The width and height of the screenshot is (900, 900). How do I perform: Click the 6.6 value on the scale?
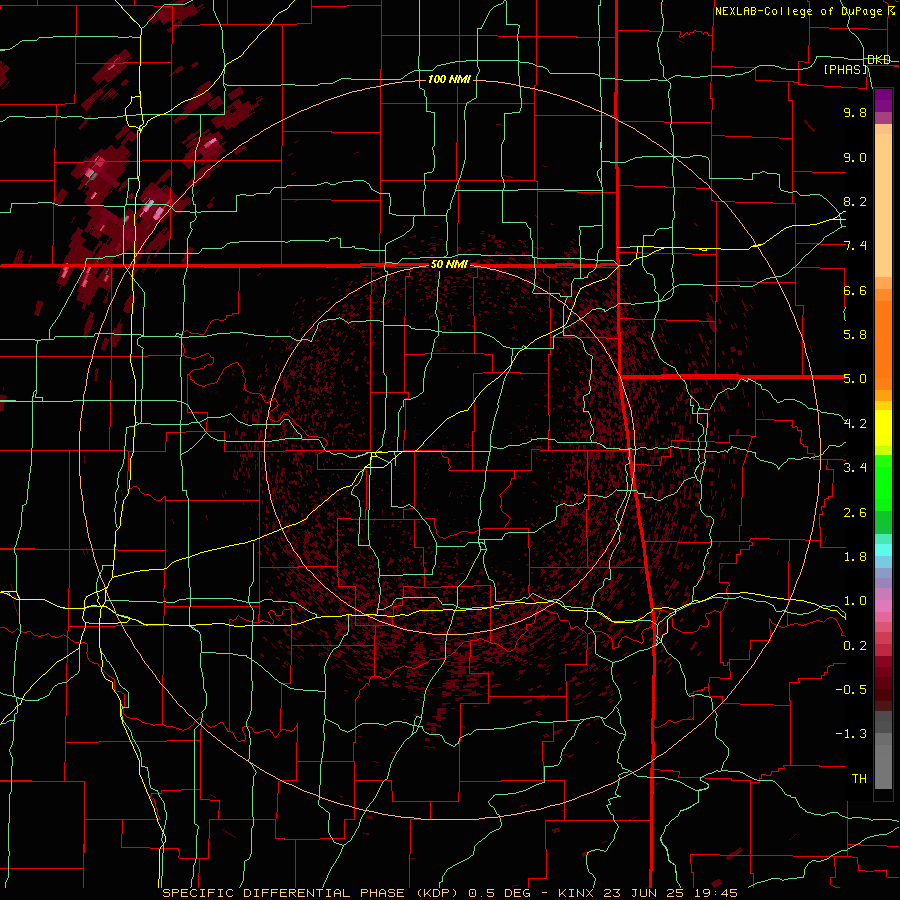855,290
